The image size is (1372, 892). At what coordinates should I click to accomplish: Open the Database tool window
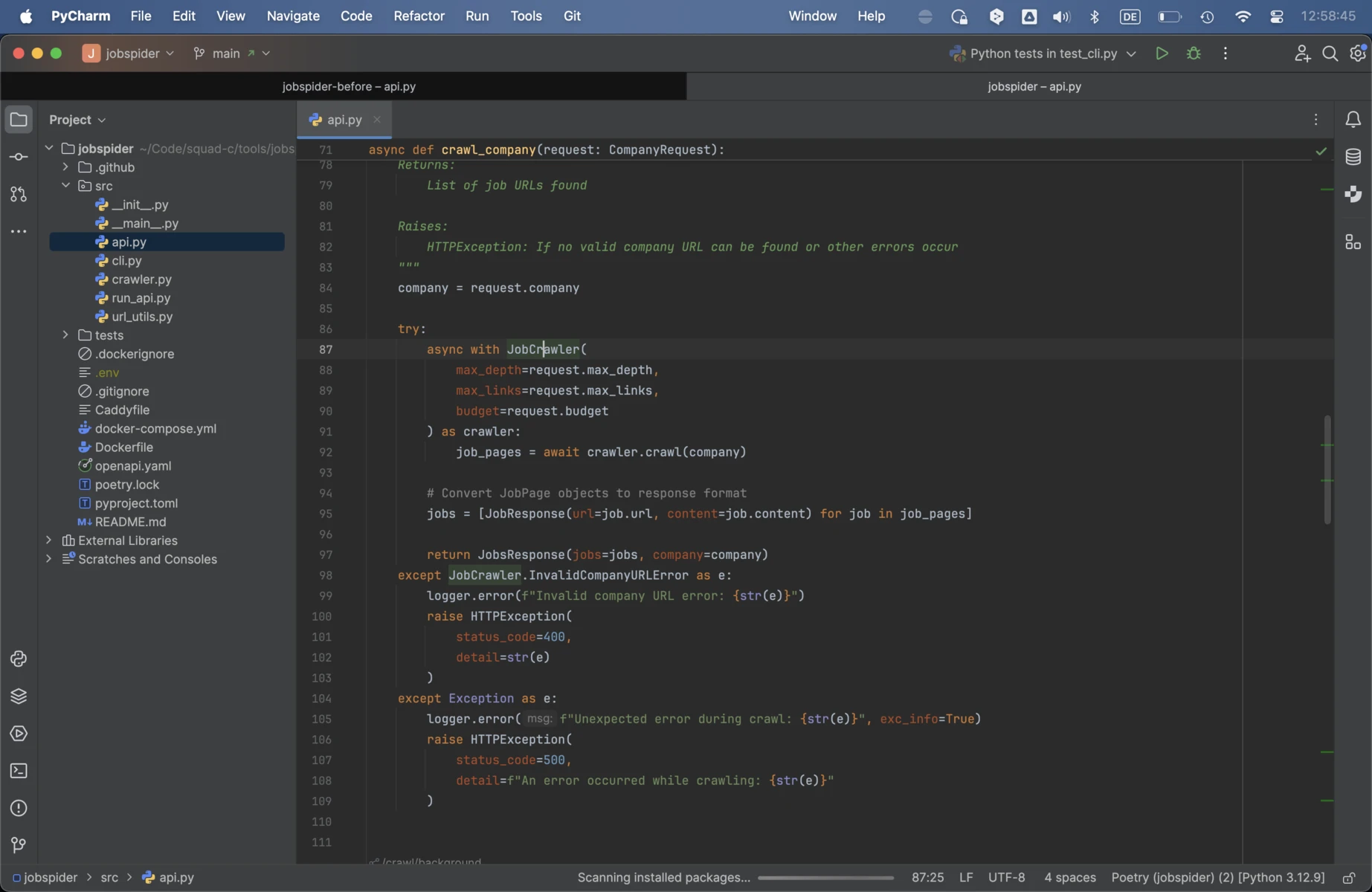[1353, 157]
